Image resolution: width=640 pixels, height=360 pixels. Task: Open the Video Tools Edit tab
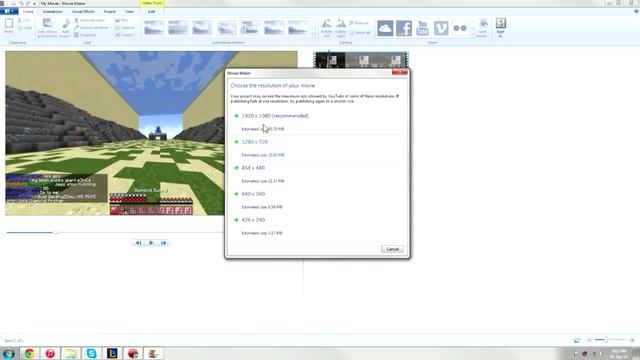tap(151, 11)
